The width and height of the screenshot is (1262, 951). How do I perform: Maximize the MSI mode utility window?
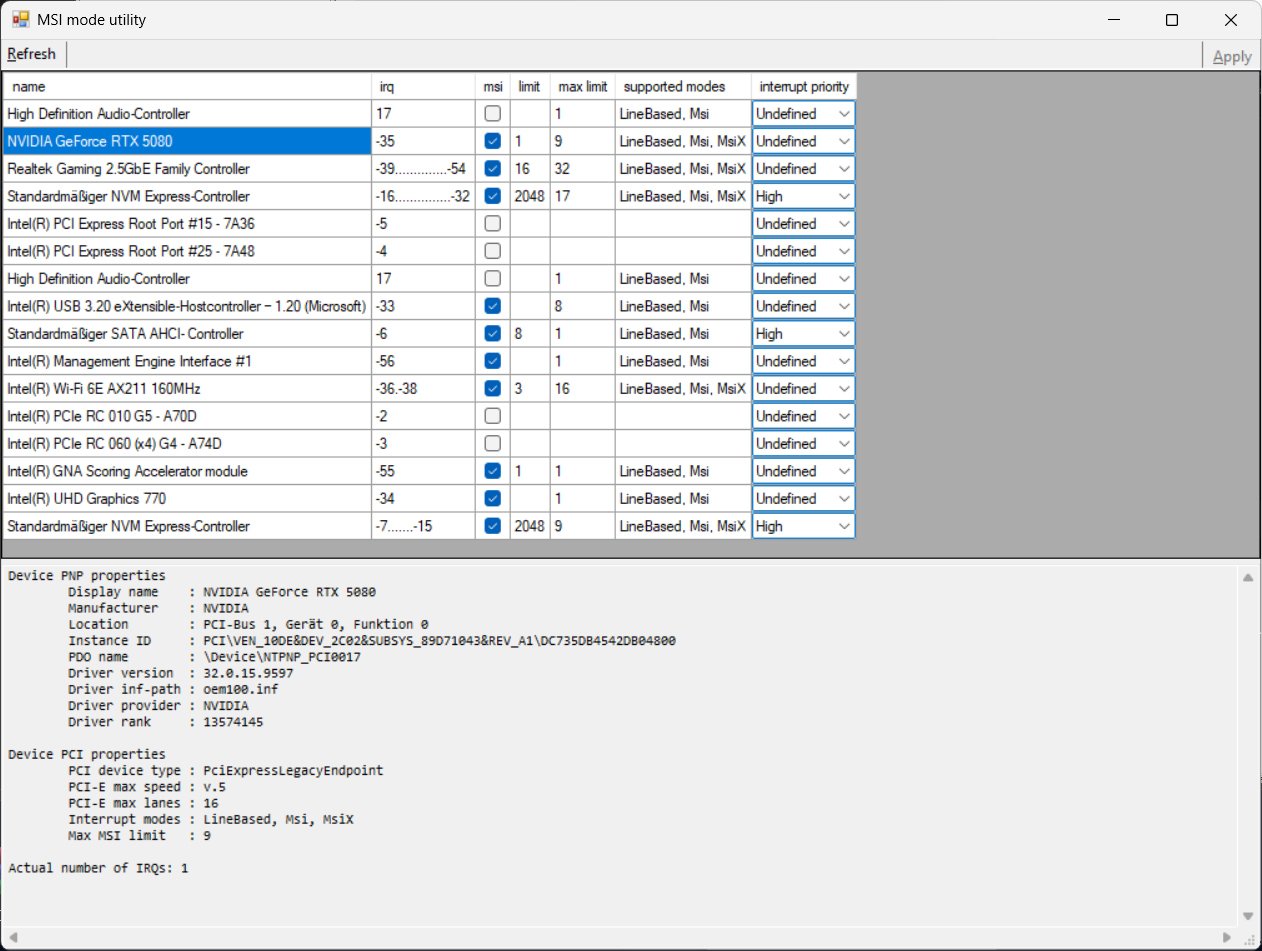[1172, 20]
